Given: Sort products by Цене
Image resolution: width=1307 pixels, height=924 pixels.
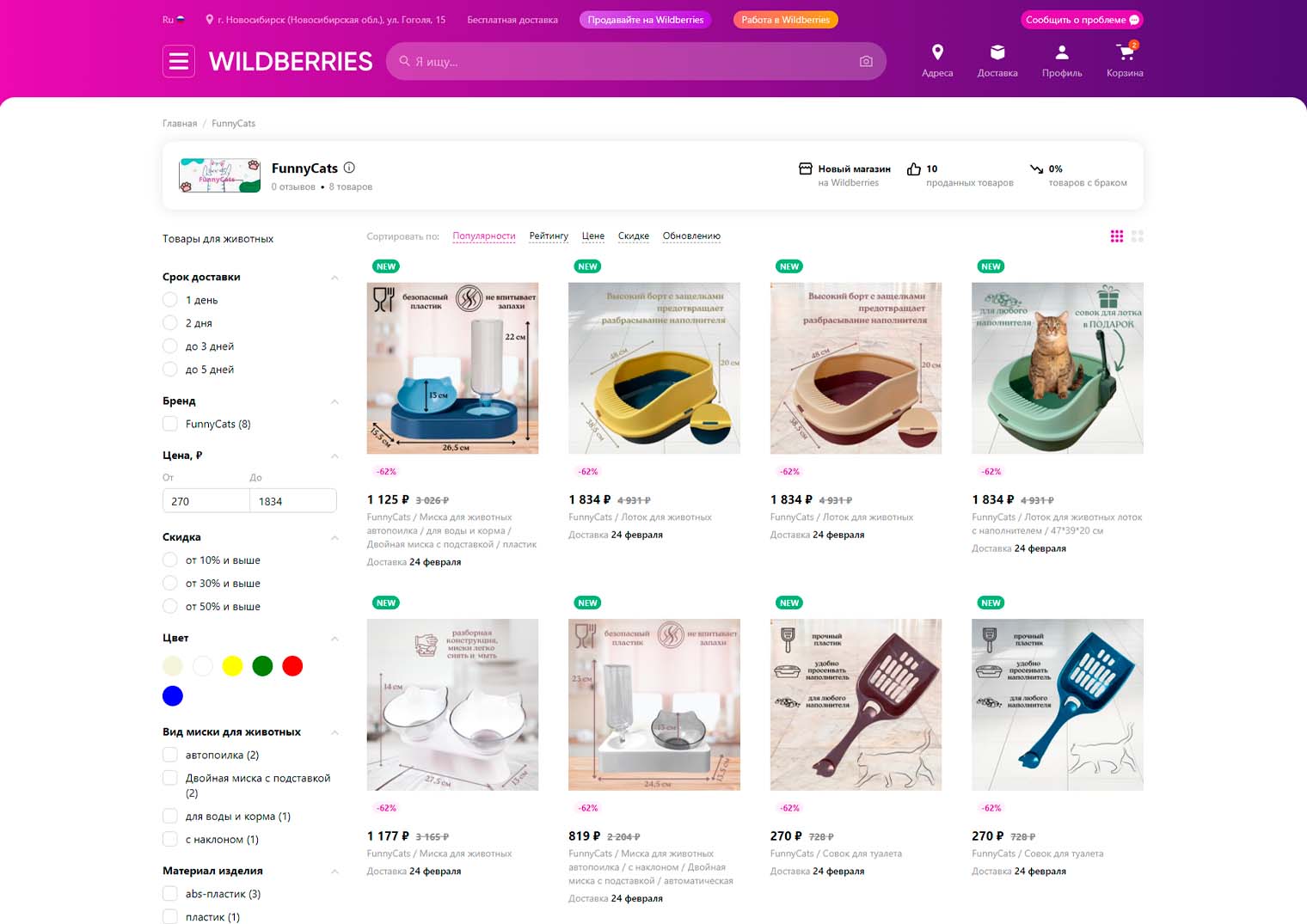Looking at the screenshot, I should pyautogui.click(x=592, y=236).
